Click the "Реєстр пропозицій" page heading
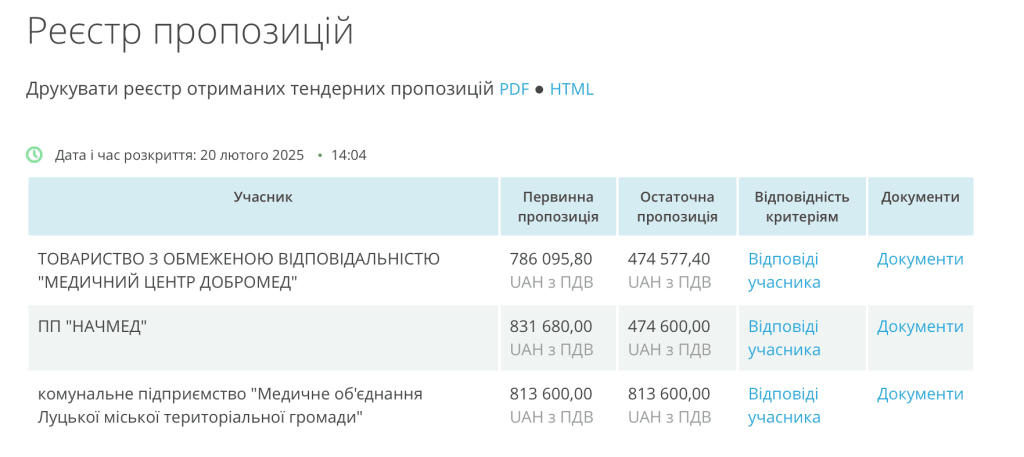The width and height of the screenshot is (1024, 457). (190, 31)
